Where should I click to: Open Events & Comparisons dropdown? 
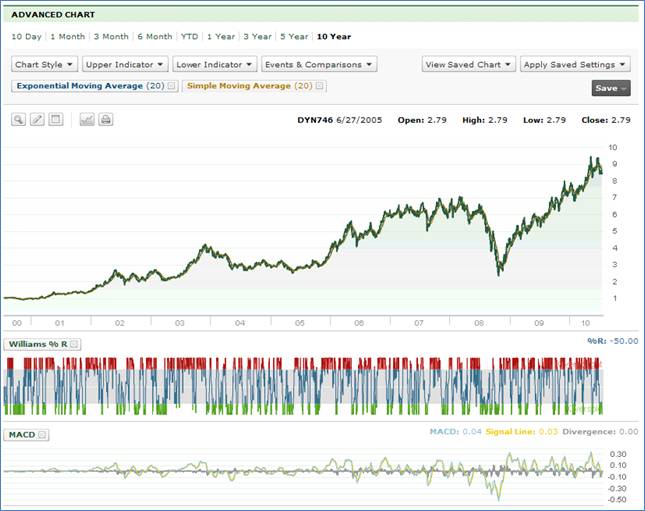tap(319, 65)
